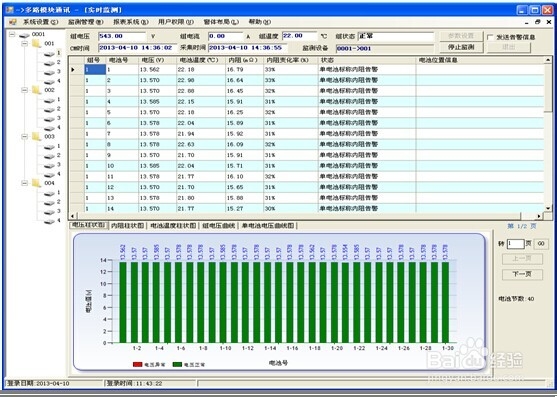Click the 电池位置信息 column header
The width and height of the screenshot is (557, 397).
coord(480,60)
